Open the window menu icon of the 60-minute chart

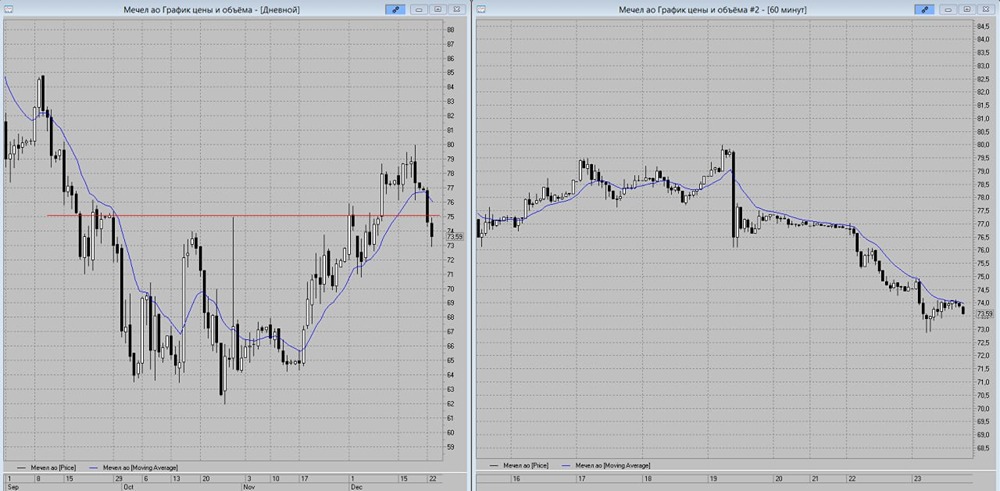pos(481,10)
